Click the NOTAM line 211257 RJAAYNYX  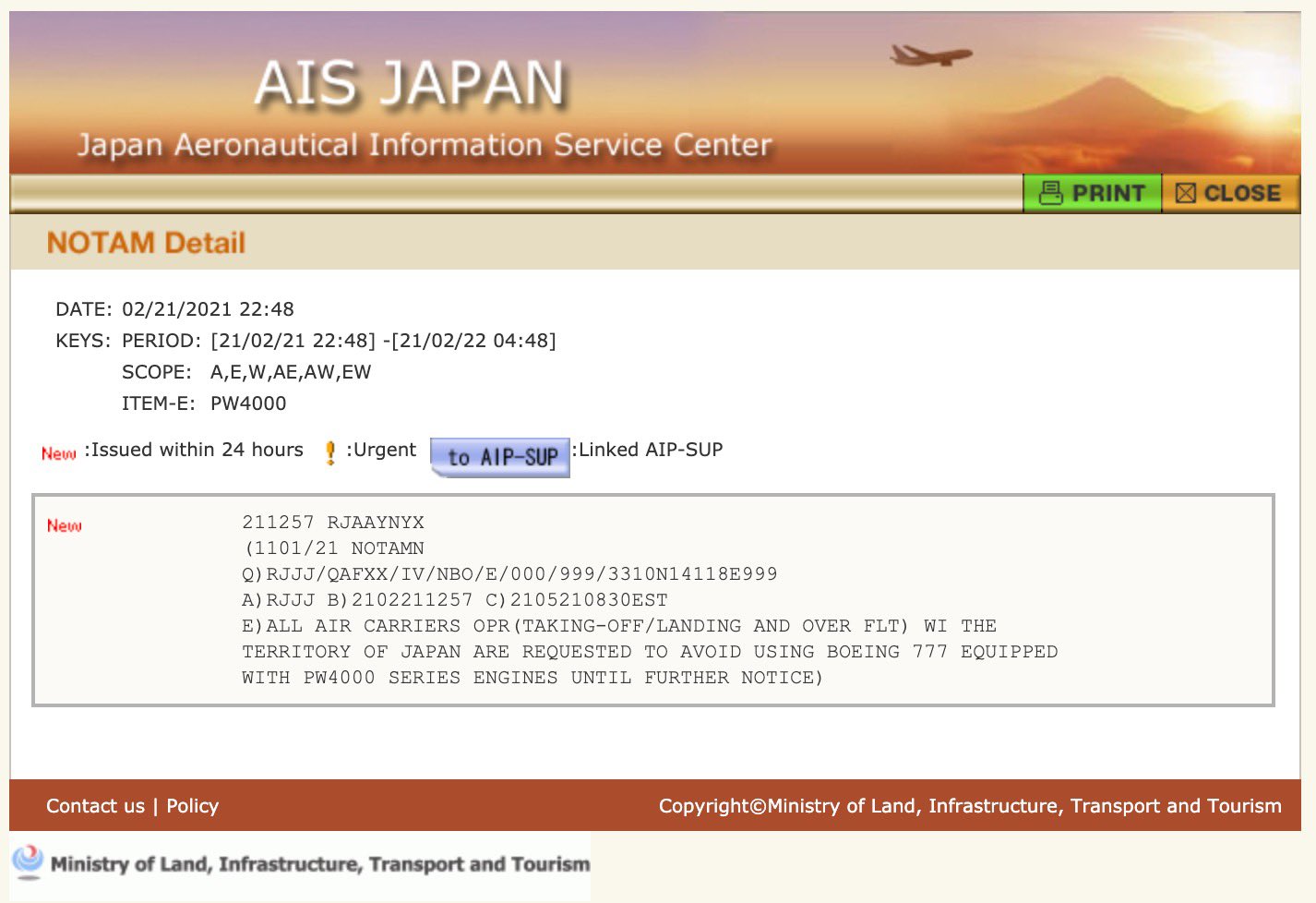(333, 523)
